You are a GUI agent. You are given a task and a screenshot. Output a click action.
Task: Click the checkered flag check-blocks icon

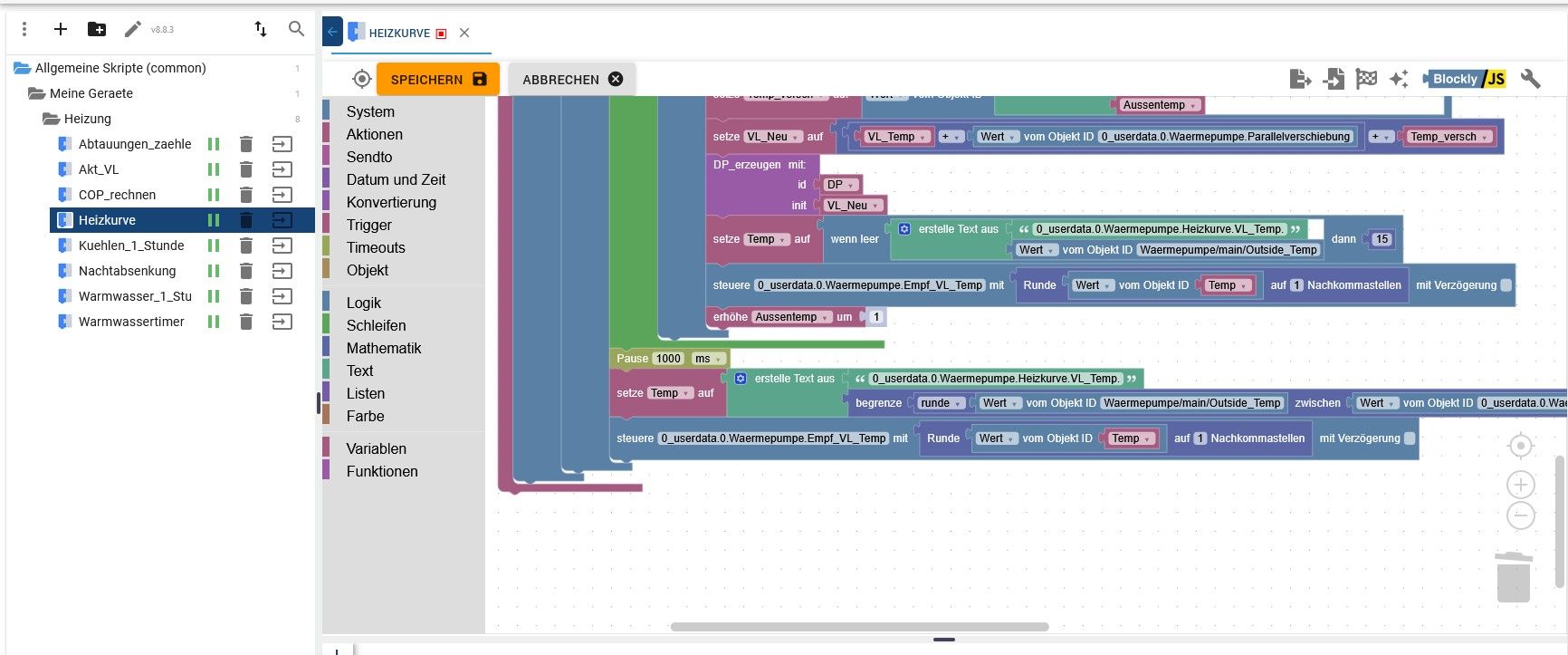(x=1366, y=79)
